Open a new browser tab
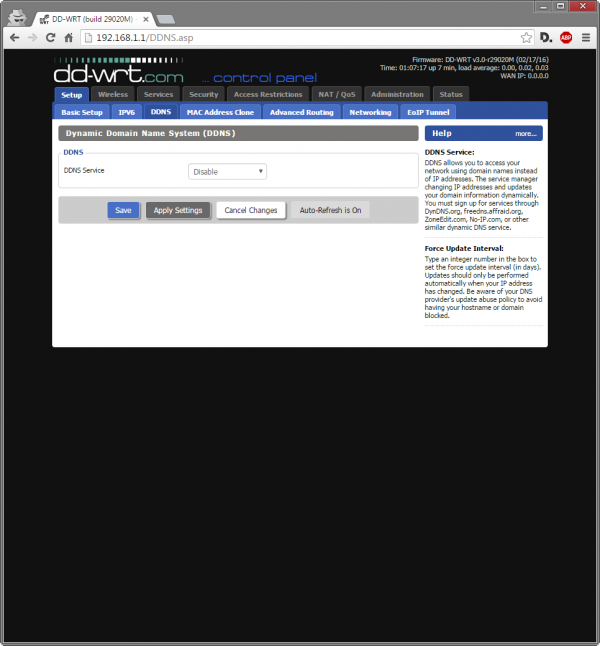 tap(166, 19)
